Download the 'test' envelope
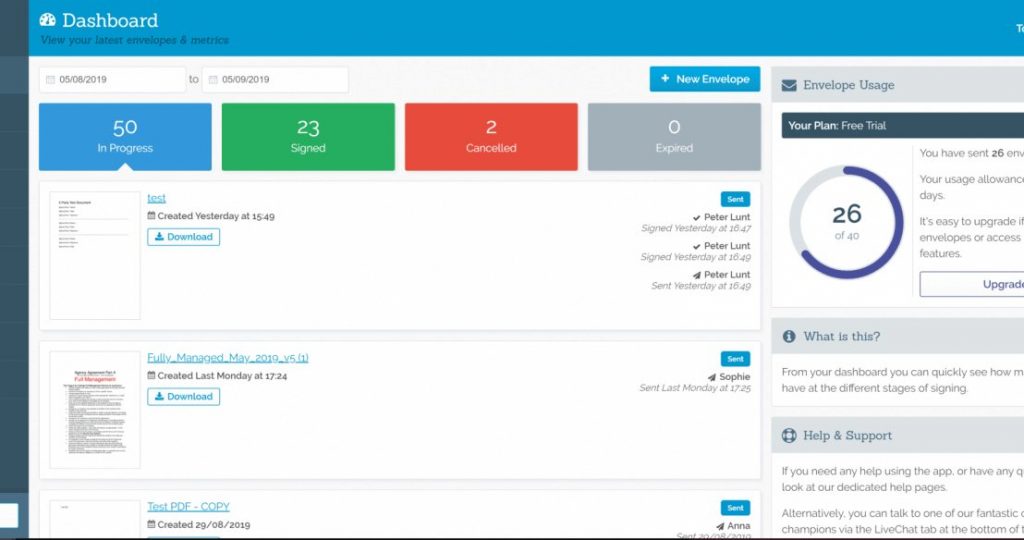This screenshot has height=540, width=1024. [x=184, y=237]
